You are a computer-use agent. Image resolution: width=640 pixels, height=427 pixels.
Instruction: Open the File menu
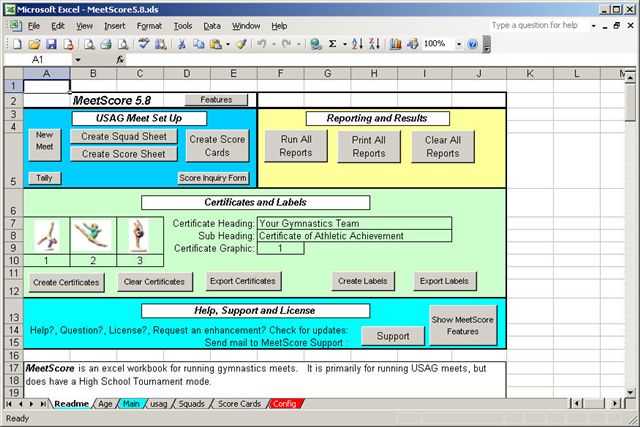click(x=33, y=26)
